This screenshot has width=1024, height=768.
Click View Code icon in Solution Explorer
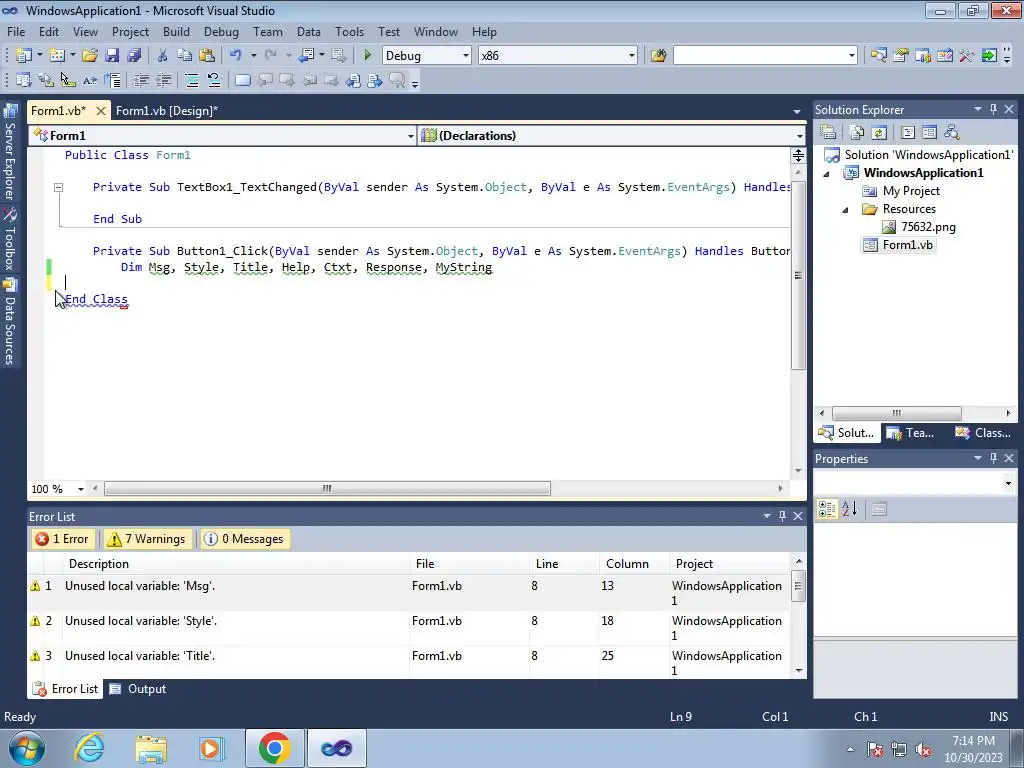pyautogui.click(x=908, y=133)
